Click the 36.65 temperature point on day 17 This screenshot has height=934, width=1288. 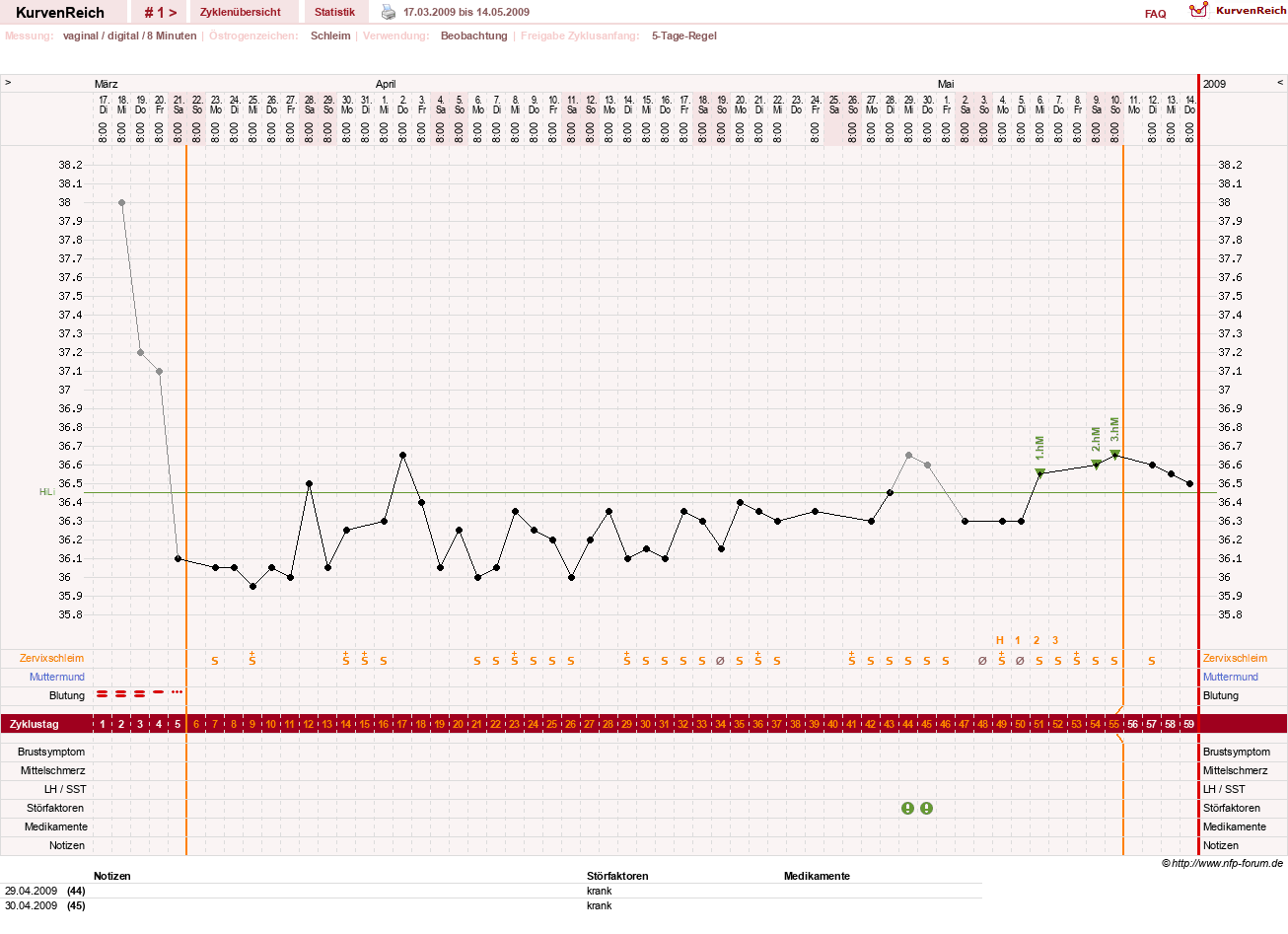402,455
